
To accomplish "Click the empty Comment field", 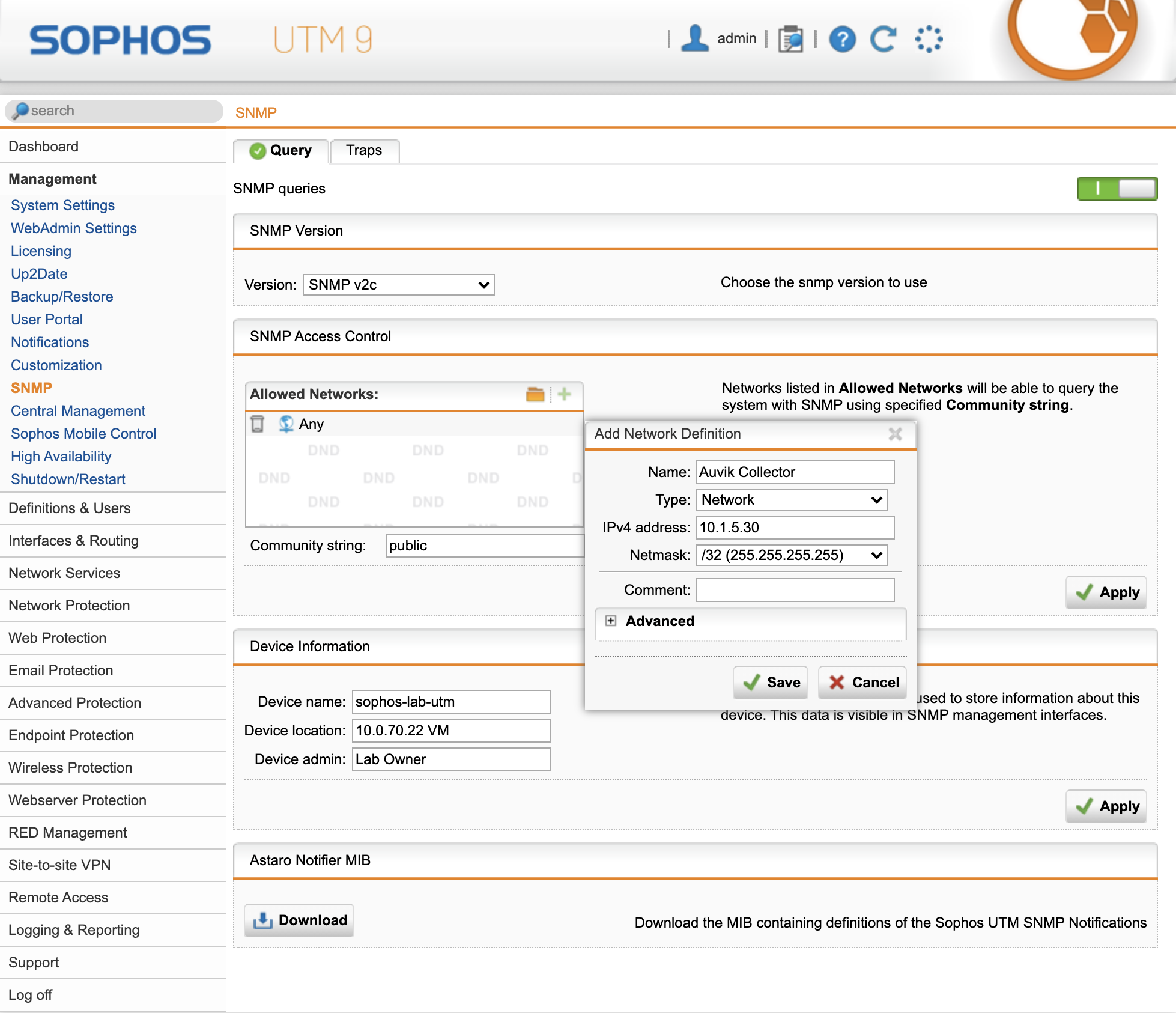I will [x=795, y=590].
